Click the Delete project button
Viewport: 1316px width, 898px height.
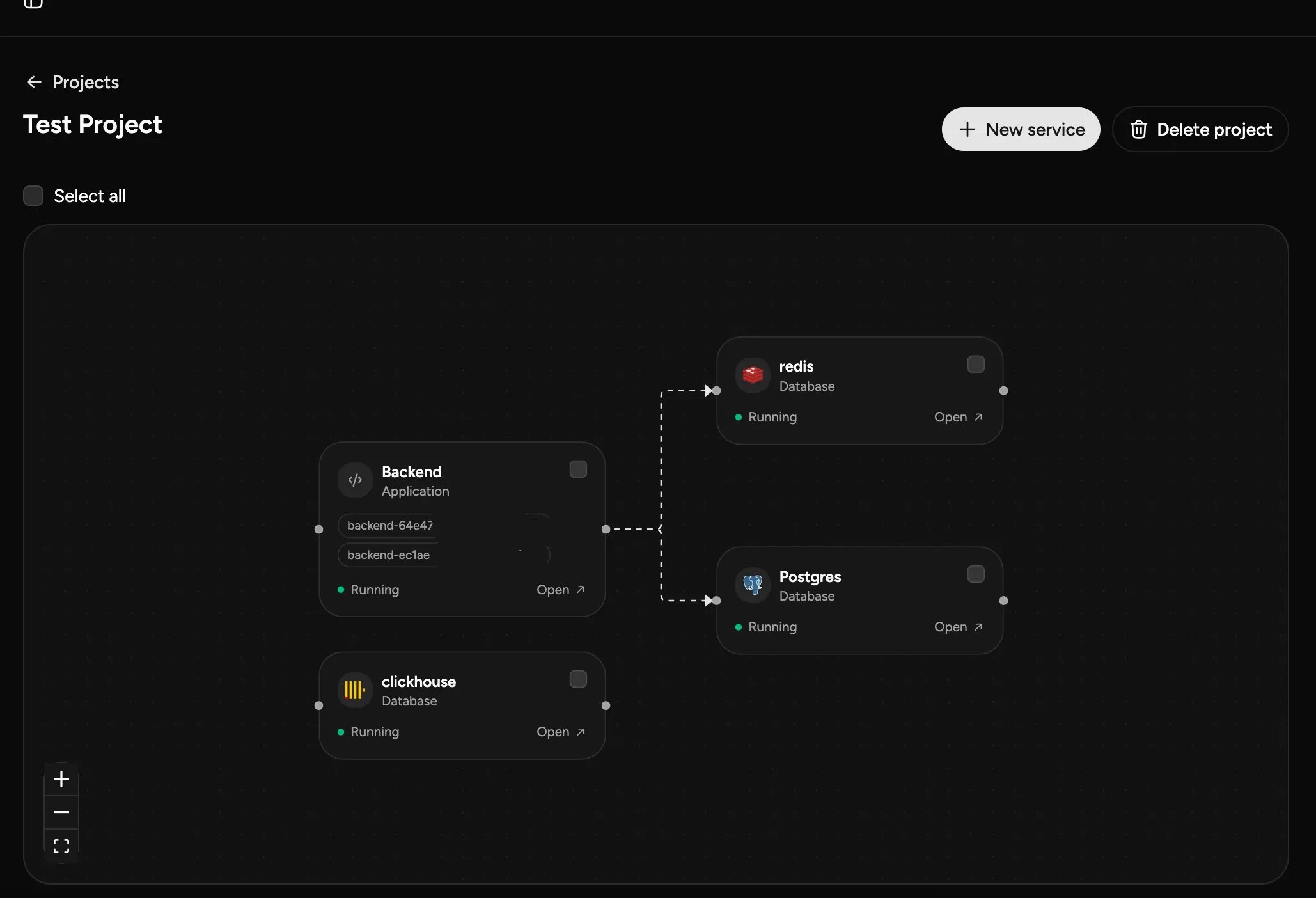click(1200, 129)
